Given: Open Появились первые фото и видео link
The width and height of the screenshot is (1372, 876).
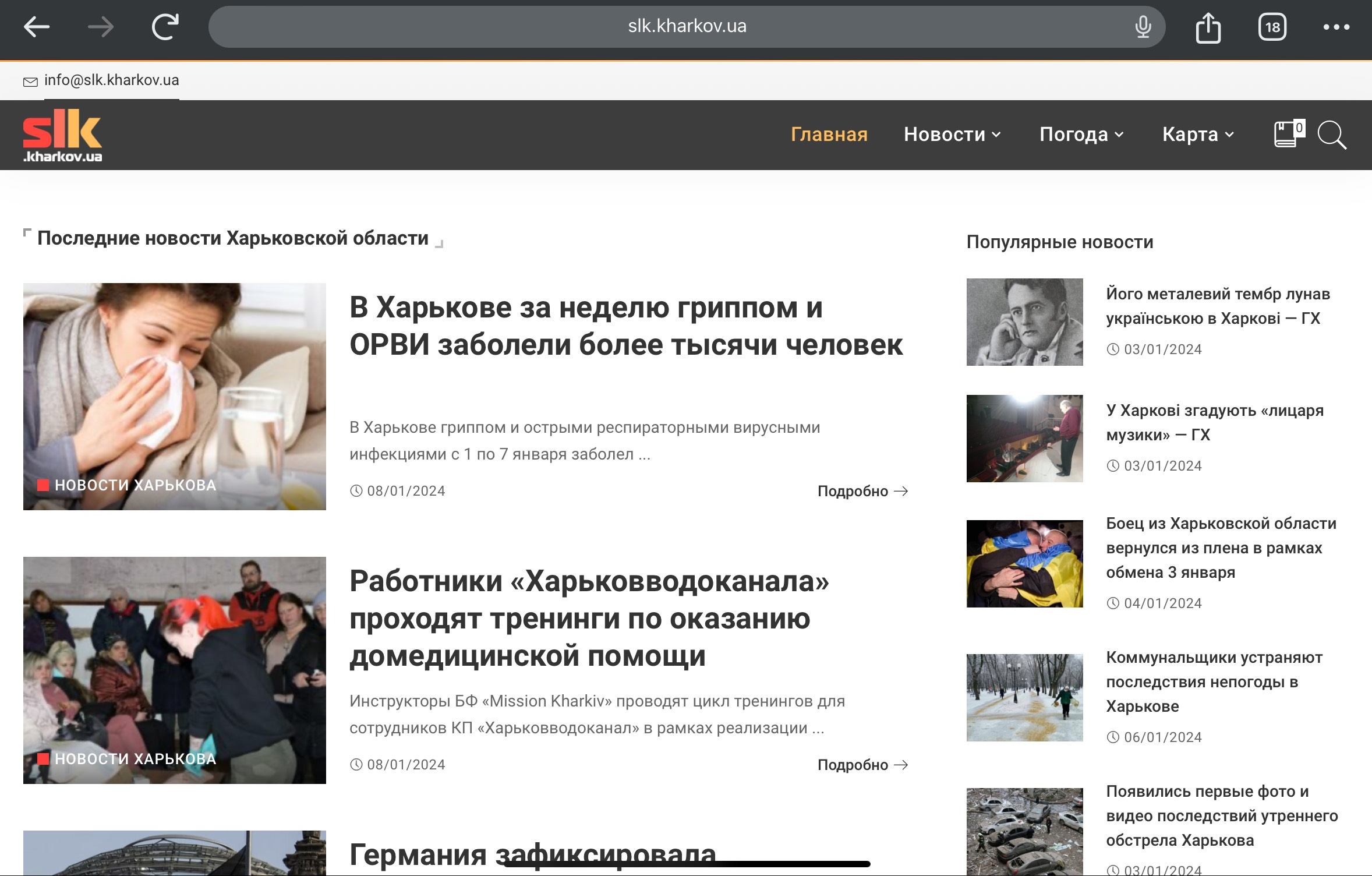Looking at the screenshot, I should 1222,816.
